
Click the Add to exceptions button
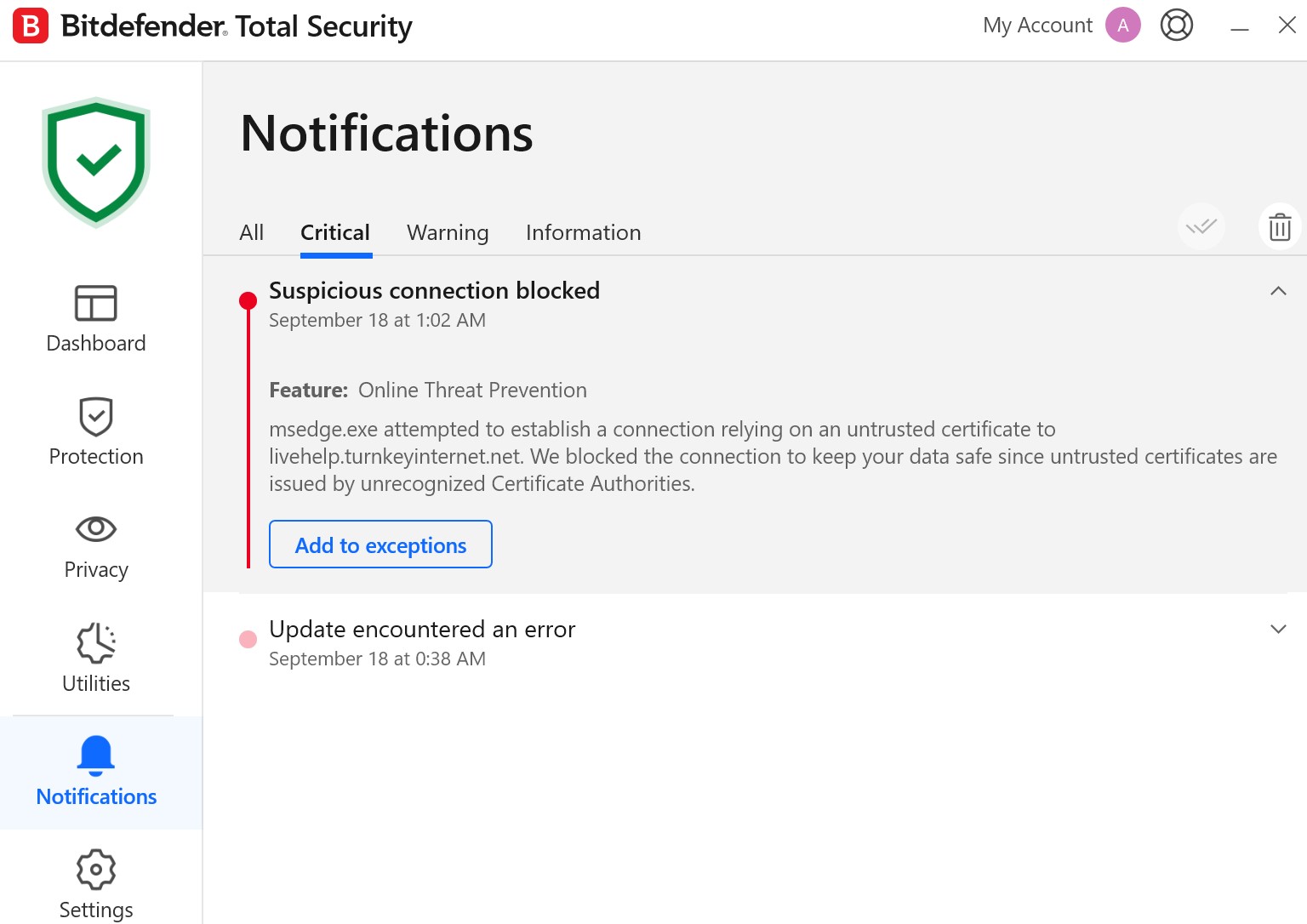(x=380, y=545)
